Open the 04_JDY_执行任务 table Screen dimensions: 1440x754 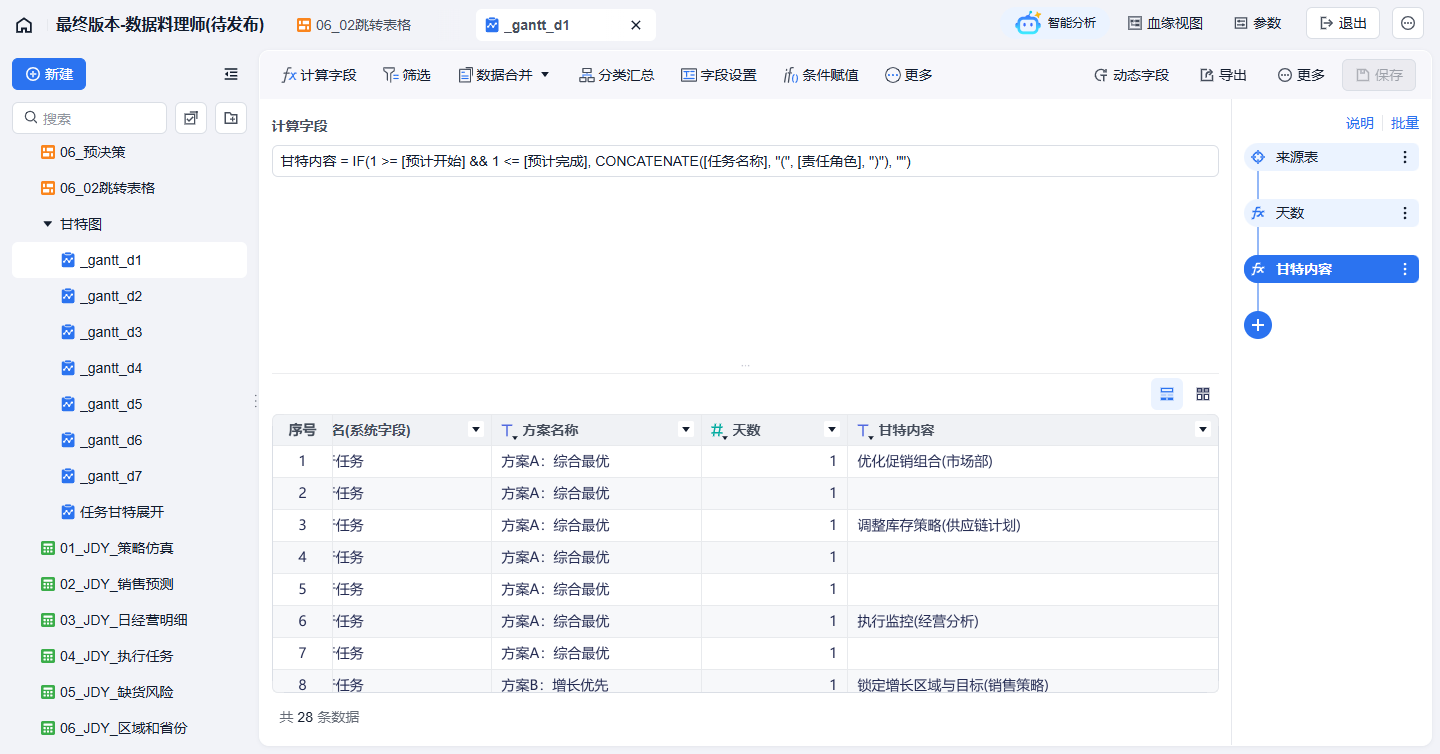(129, 656)
